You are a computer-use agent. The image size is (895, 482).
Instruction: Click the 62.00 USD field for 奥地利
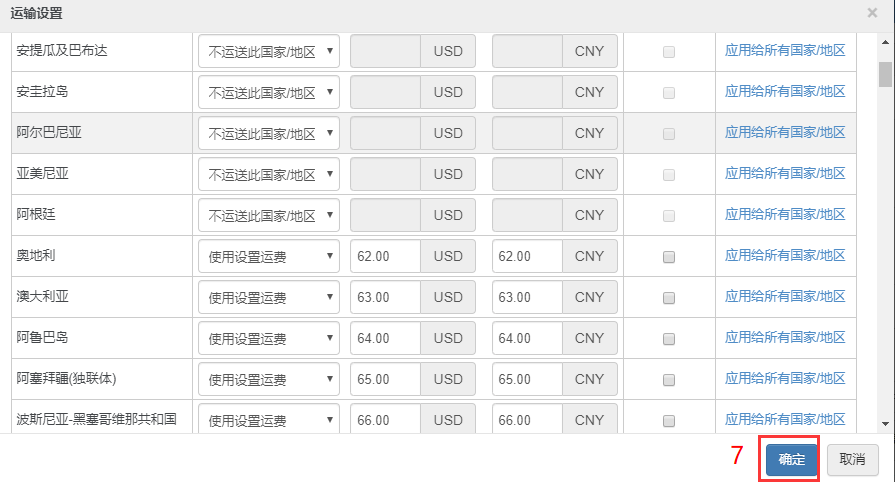tap(385, 256)
